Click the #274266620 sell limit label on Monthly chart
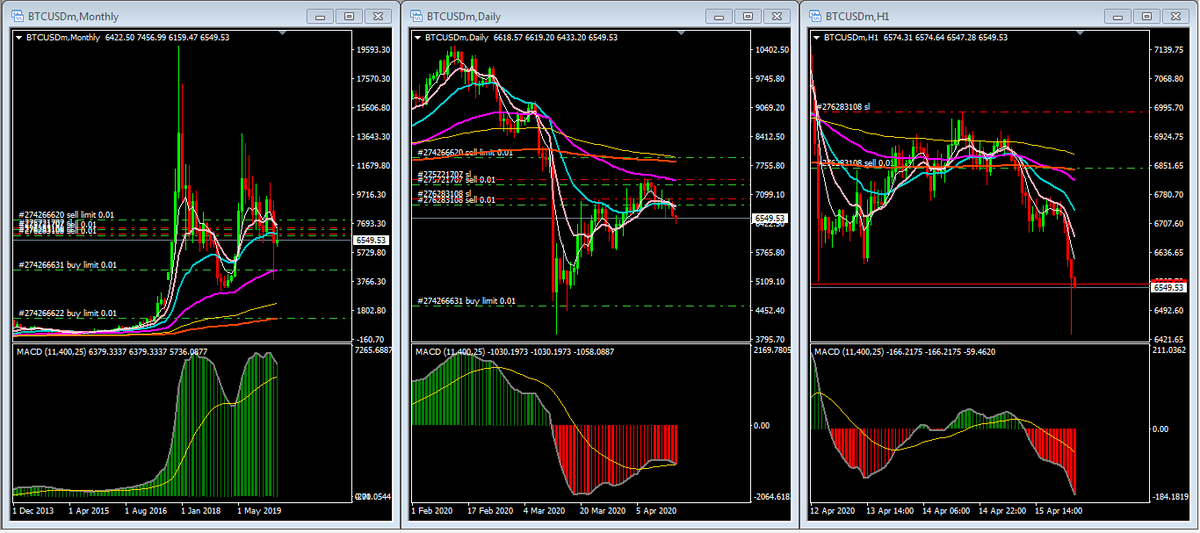The height and width of the screenshot is (533, 1200). click(66, 215)
